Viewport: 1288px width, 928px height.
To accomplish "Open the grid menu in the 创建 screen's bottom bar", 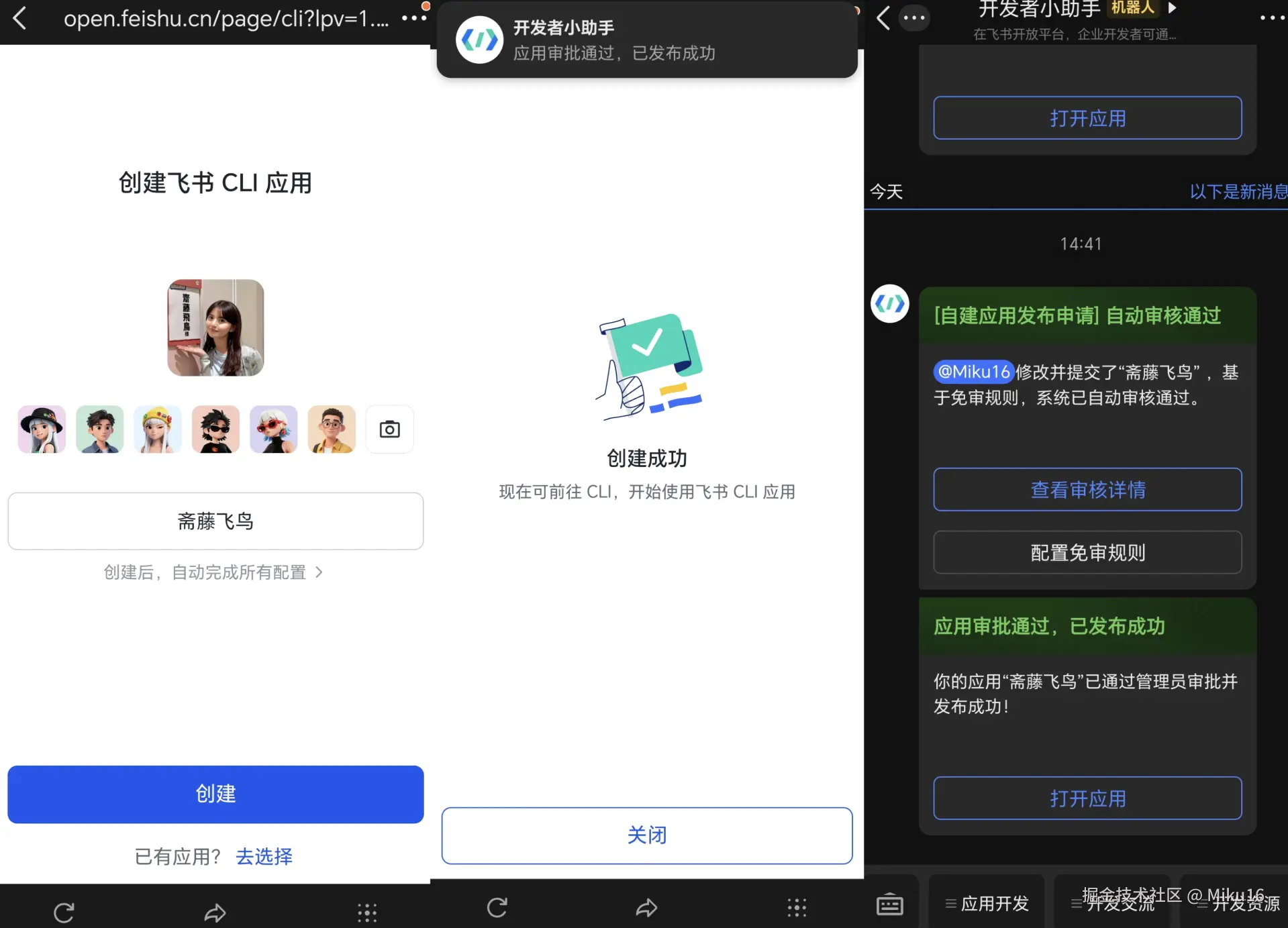I will (367, 913).
